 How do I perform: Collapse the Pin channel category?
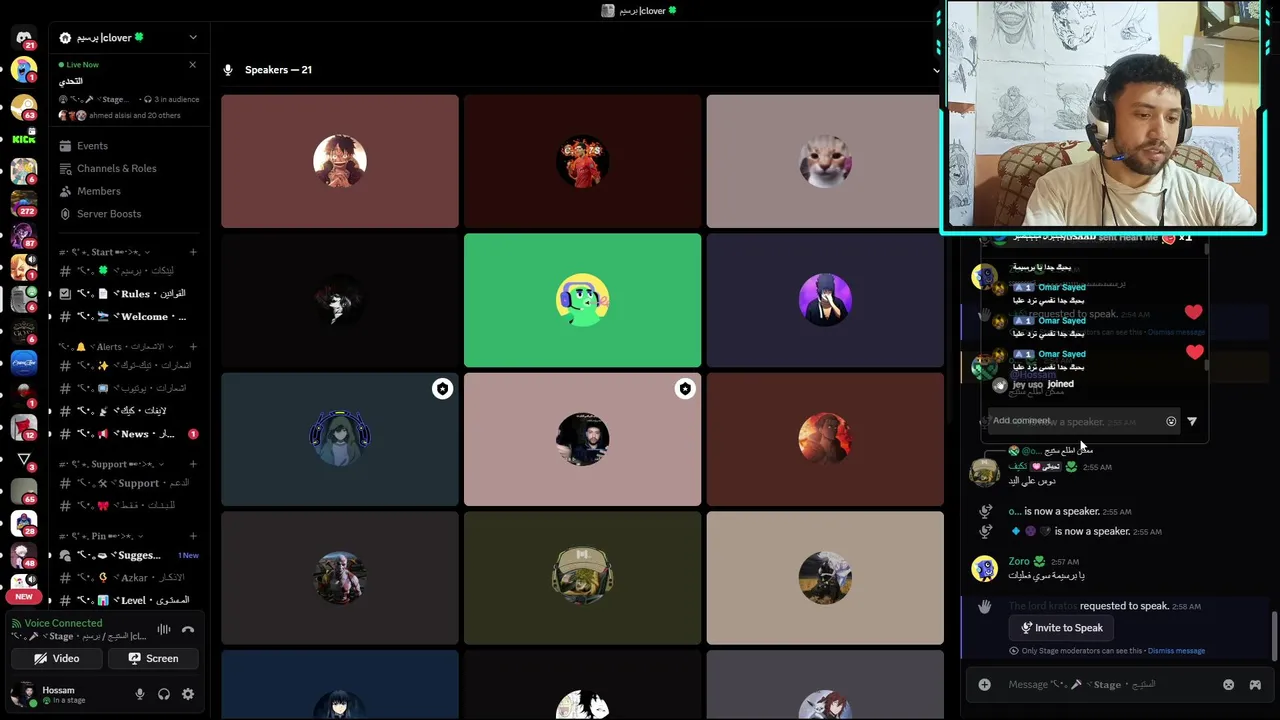click(x=100, y=536)
